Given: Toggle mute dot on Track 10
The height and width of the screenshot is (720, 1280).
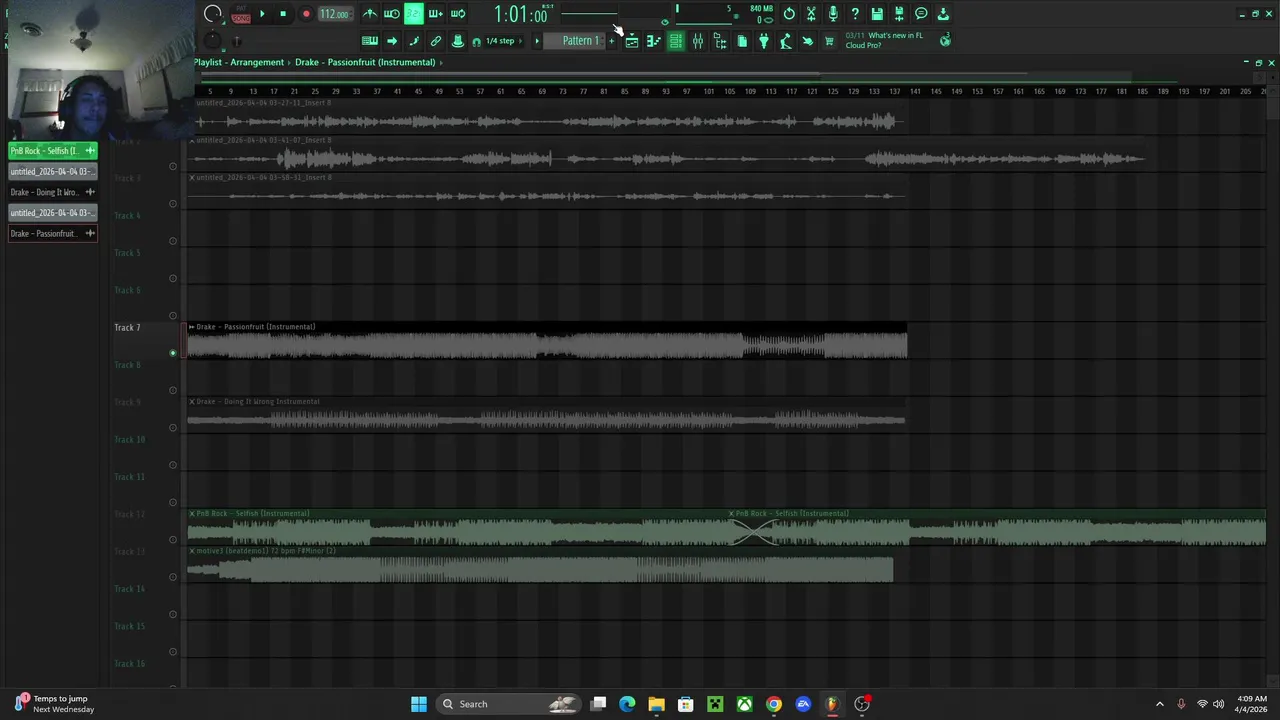Looking at the screenshot, I should pos(173,465).
